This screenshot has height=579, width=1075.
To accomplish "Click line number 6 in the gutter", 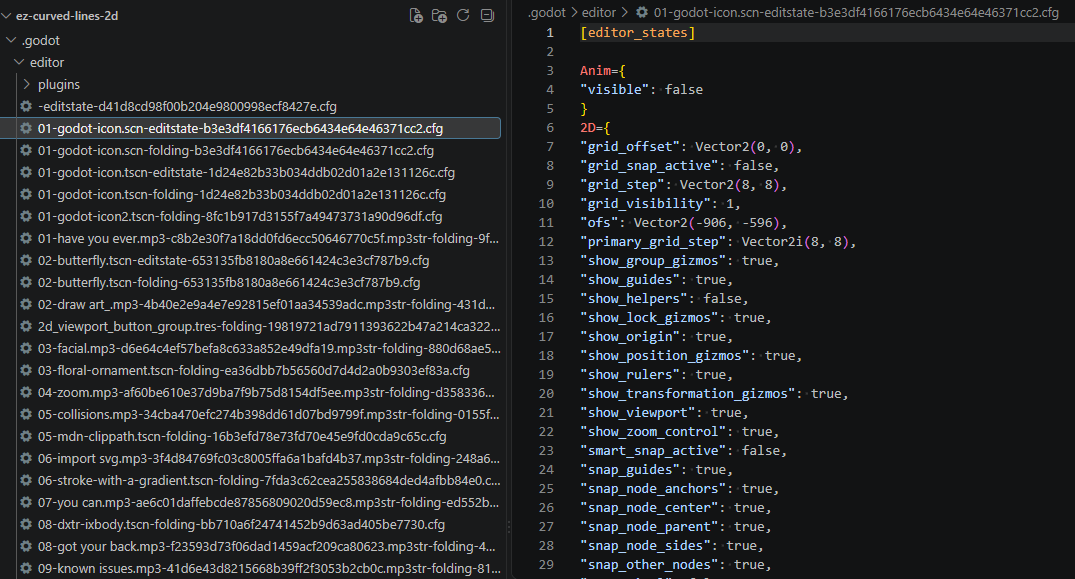I will click(550, 127).
